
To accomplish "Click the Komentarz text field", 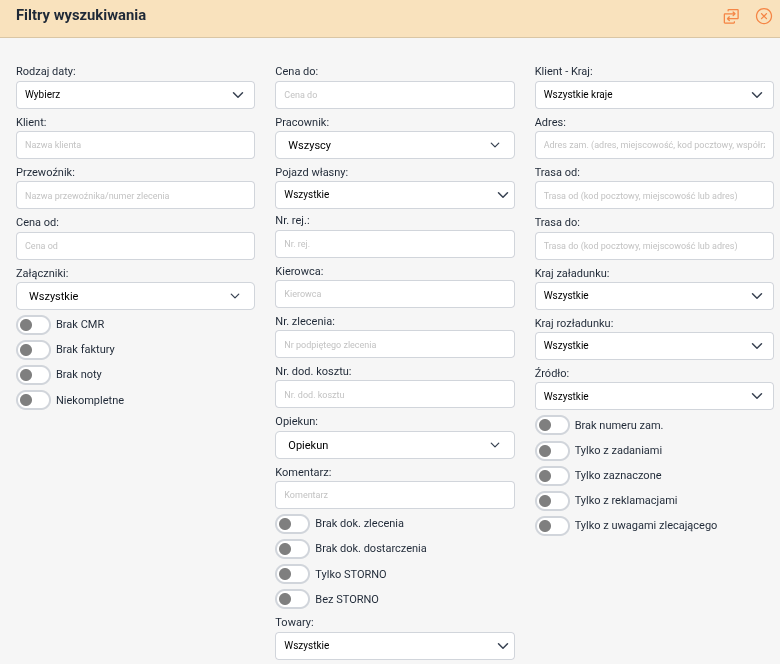I will click(394, 495).
